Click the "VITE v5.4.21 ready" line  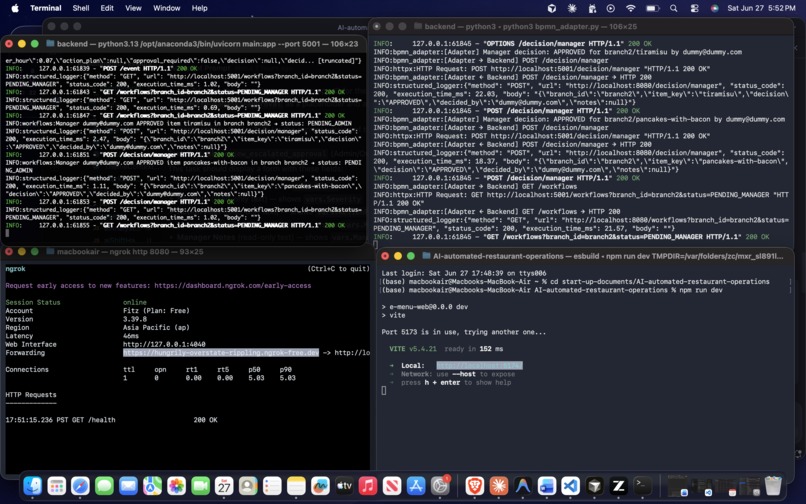[x=446, y=349]
